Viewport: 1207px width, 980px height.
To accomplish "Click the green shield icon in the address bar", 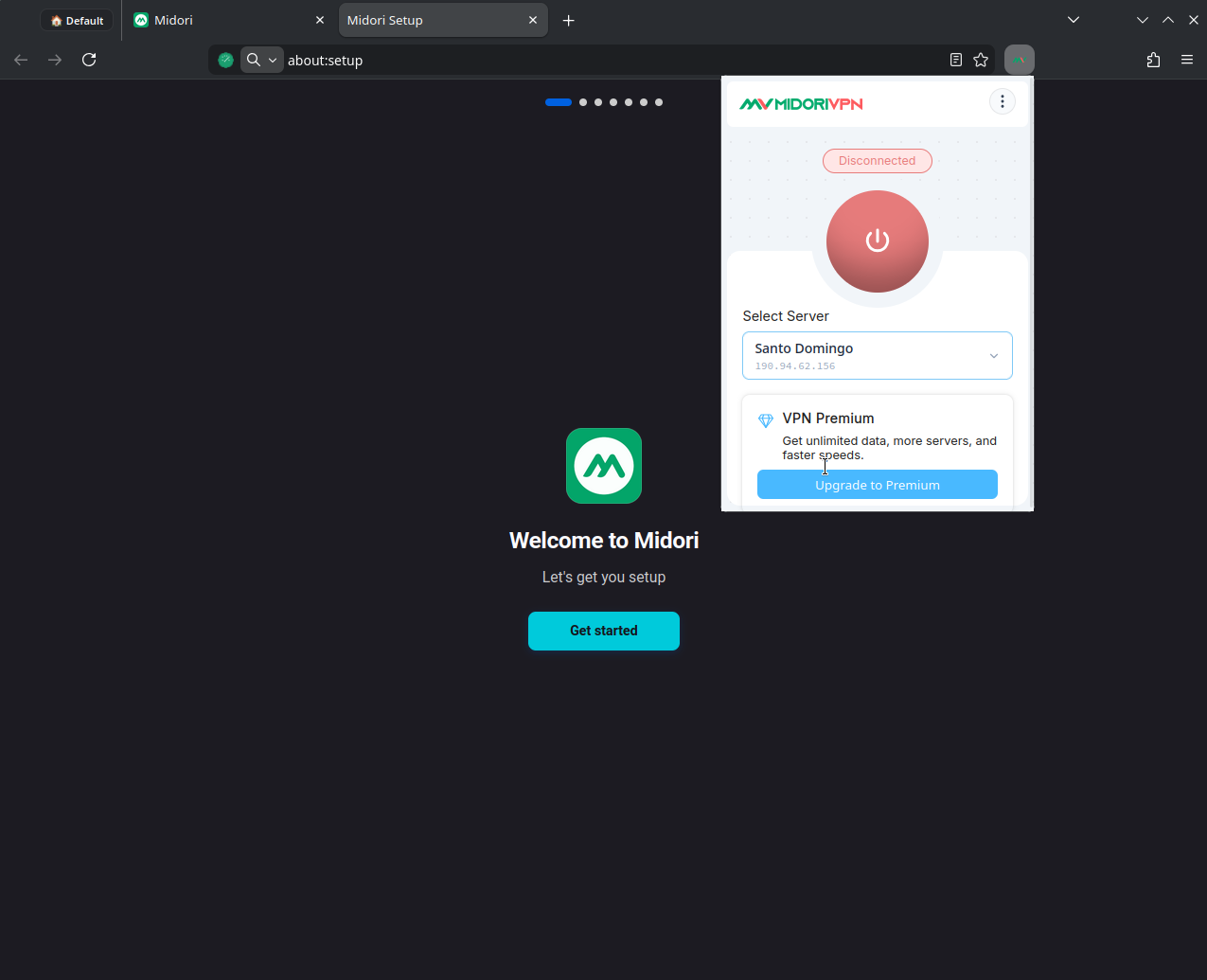I will 225,60.
